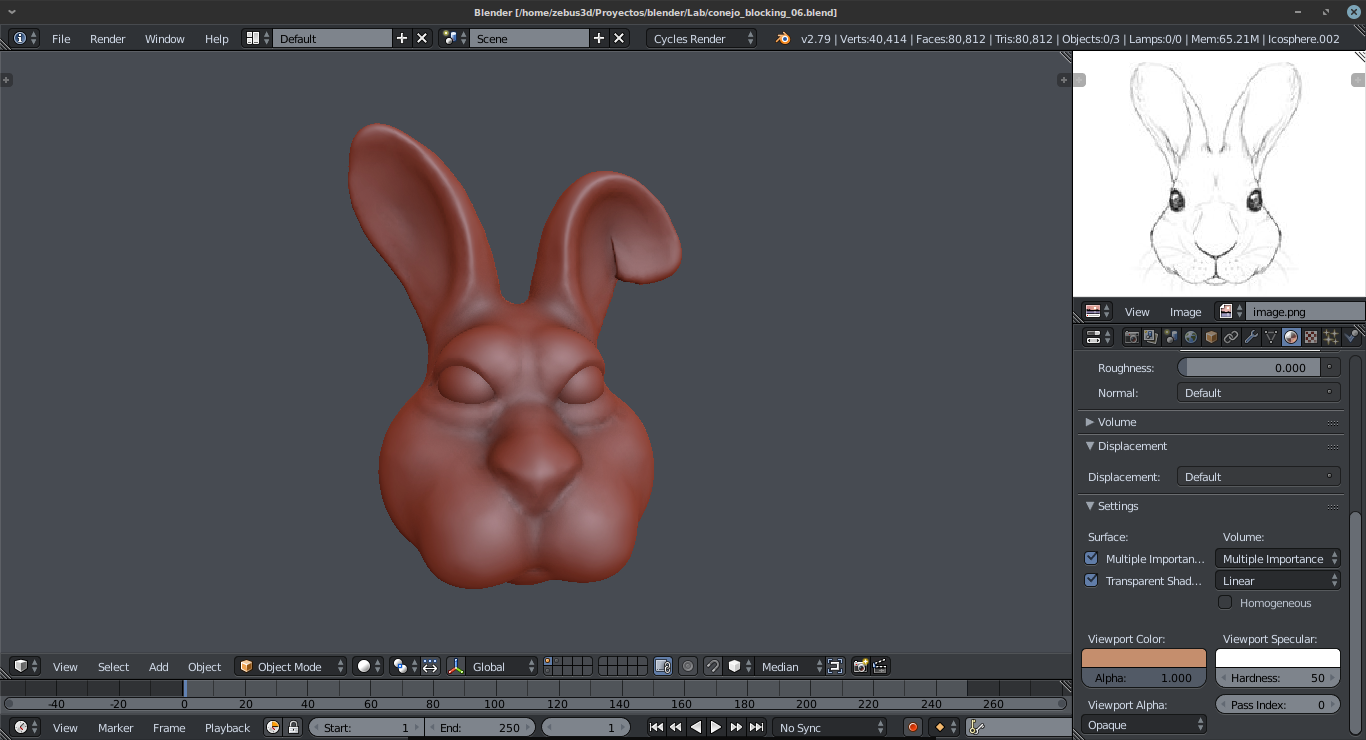Toggle snap magnet in 3D view header

click(712, 666)
